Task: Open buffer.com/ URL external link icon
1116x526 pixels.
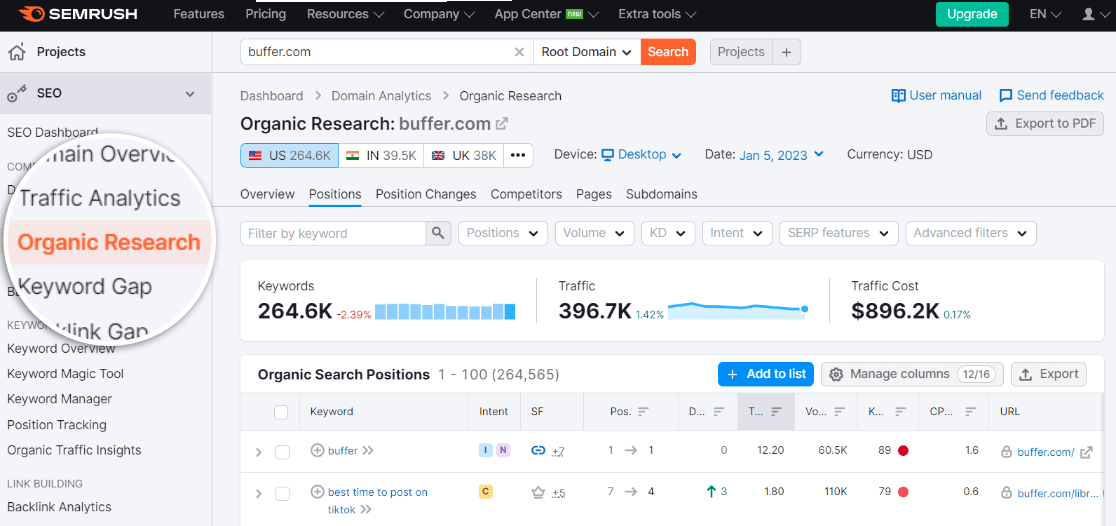Action: coord(1086,451)
